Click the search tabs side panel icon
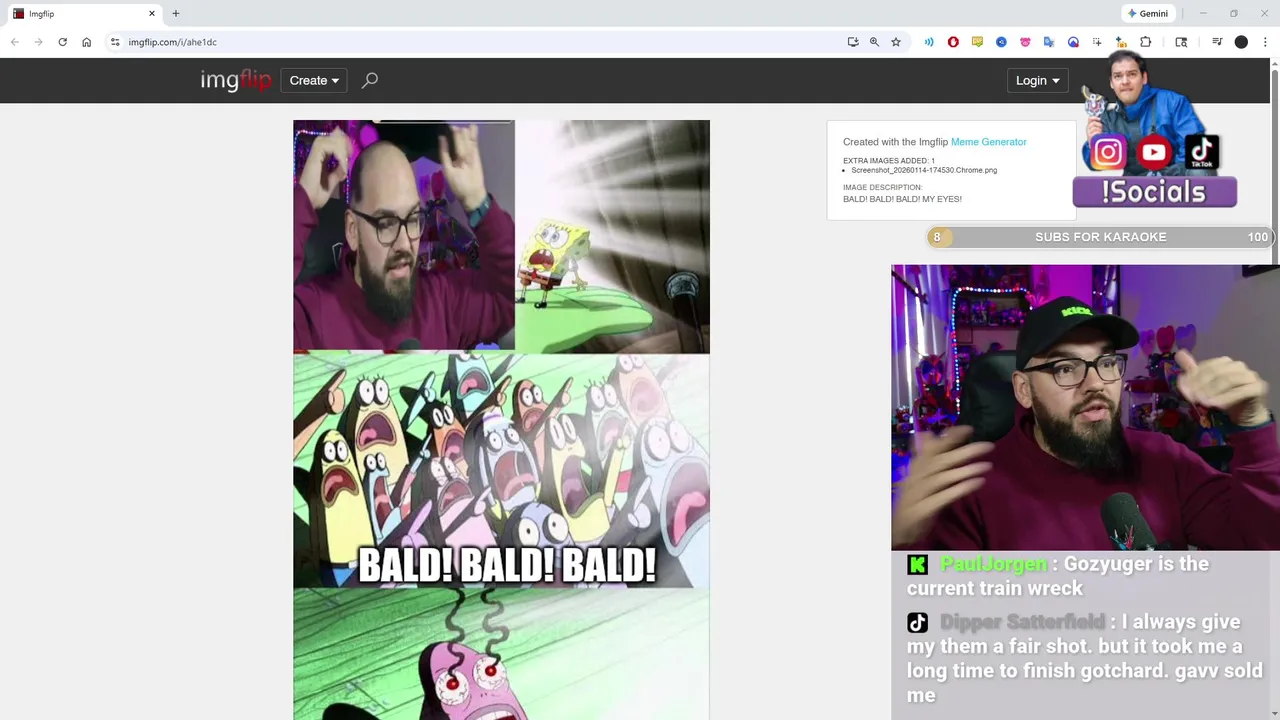Image resolution: width=1280 pixels, height=720 pixels. [x=1181, y=42]
